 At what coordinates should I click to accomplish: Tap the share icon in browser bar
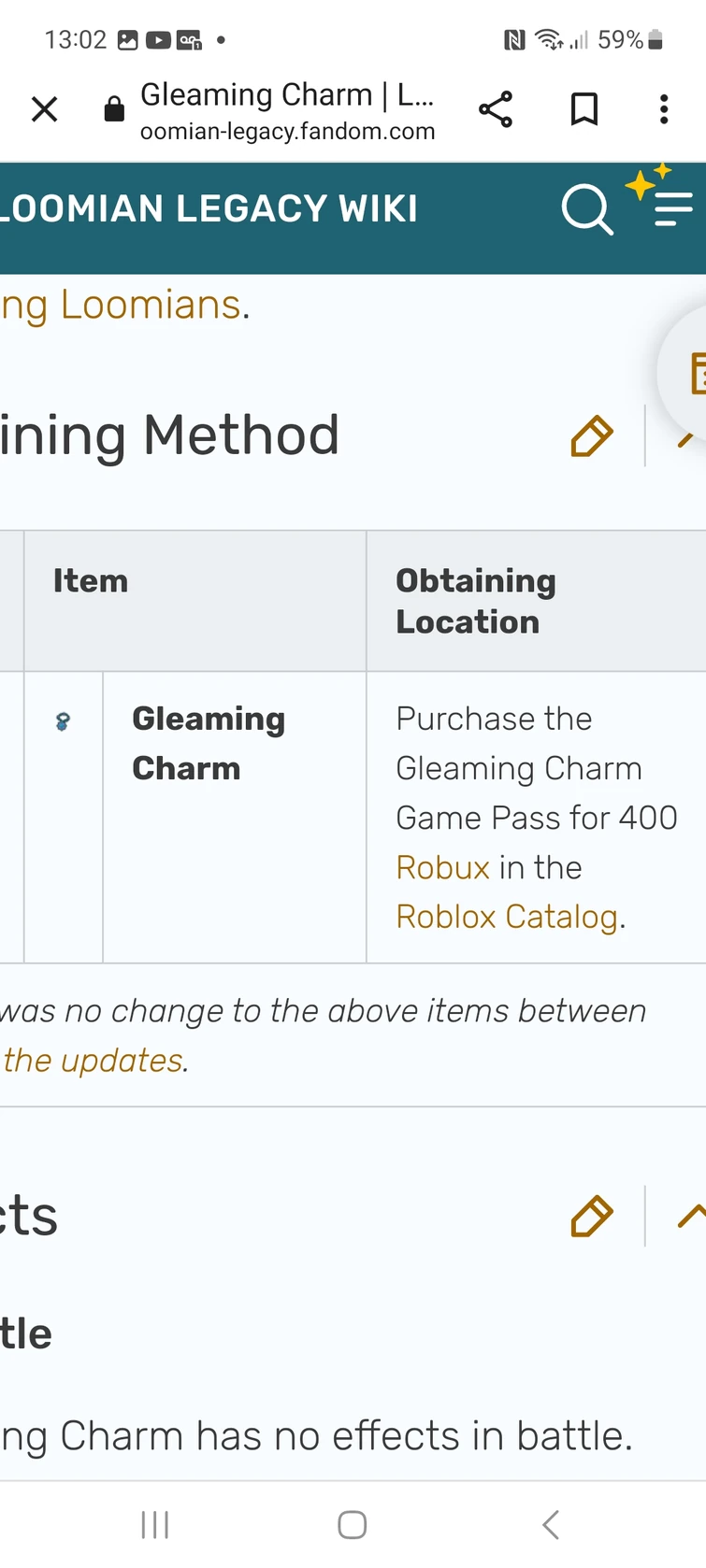[496, 109]
